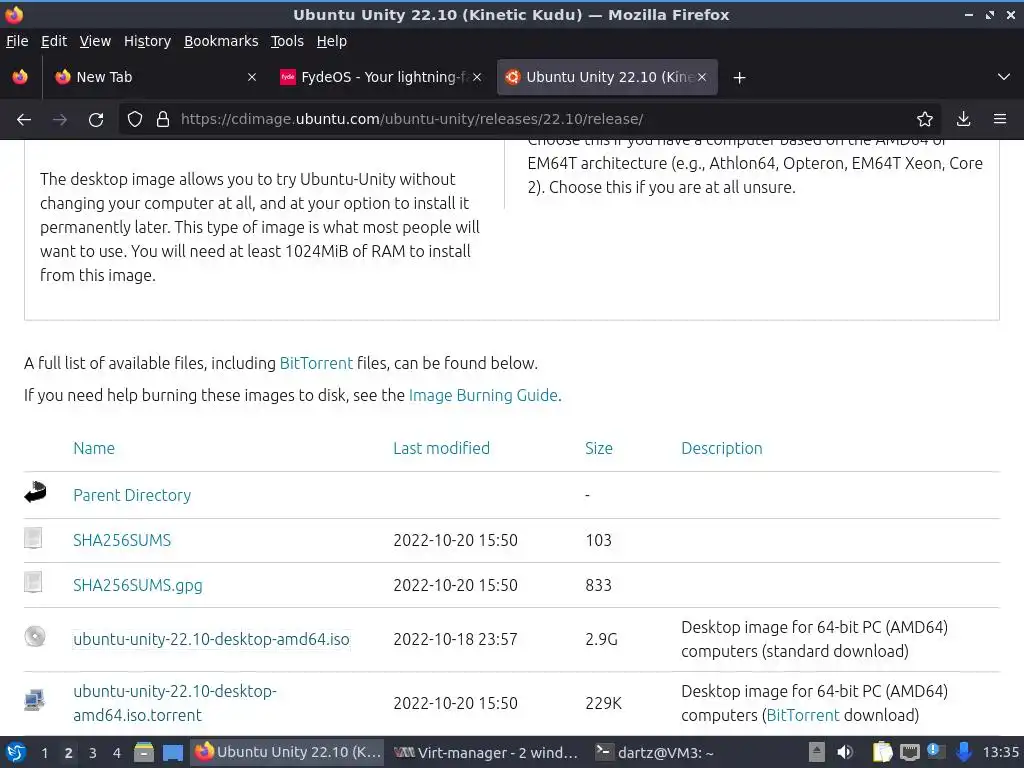This screenshot has height=768, width=1024.
Task: Switch to workspace 2
Action: click(x=69, y=753)
